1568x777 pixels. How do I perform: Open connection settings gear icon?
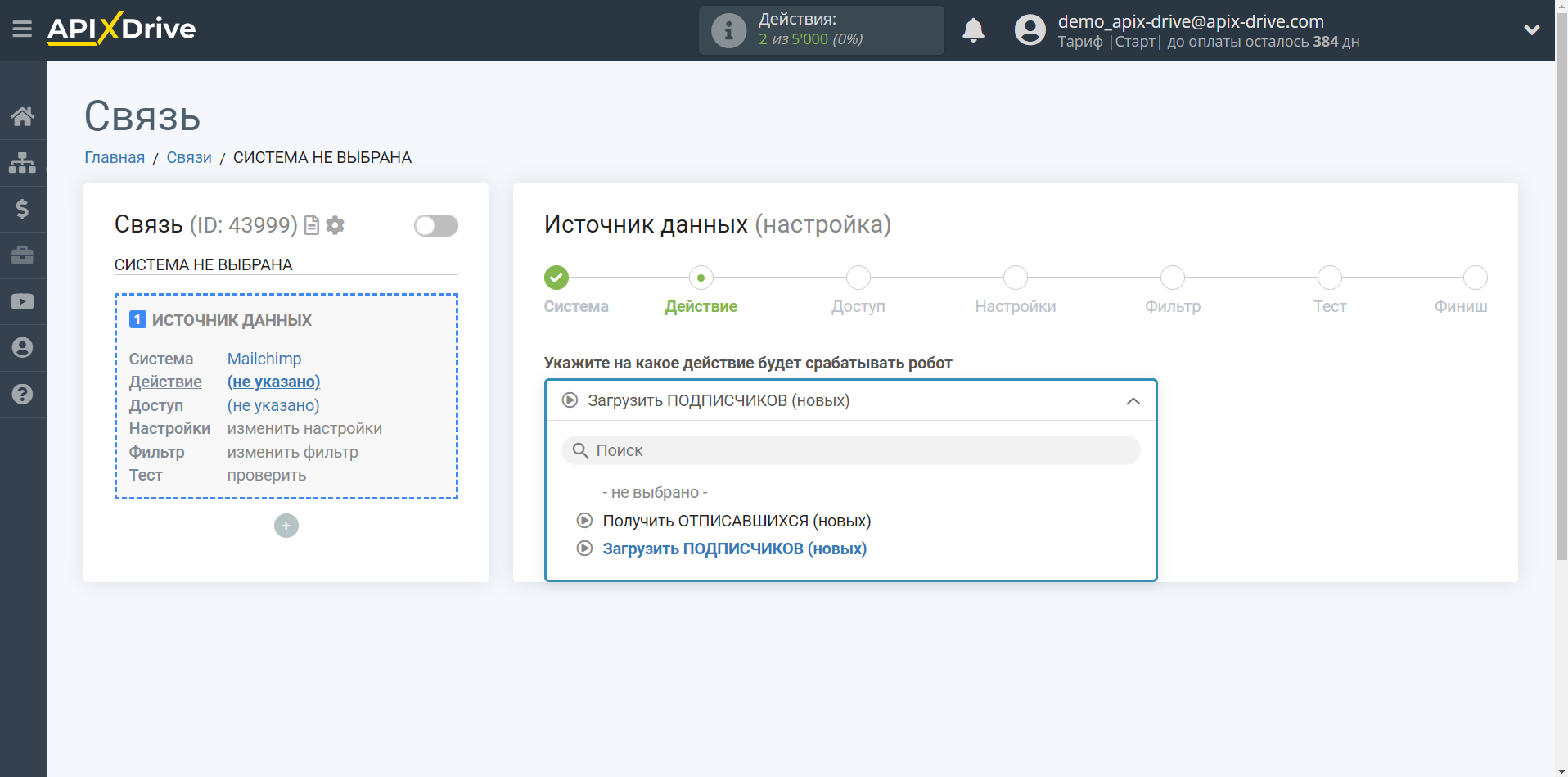[x=335, y=225]
